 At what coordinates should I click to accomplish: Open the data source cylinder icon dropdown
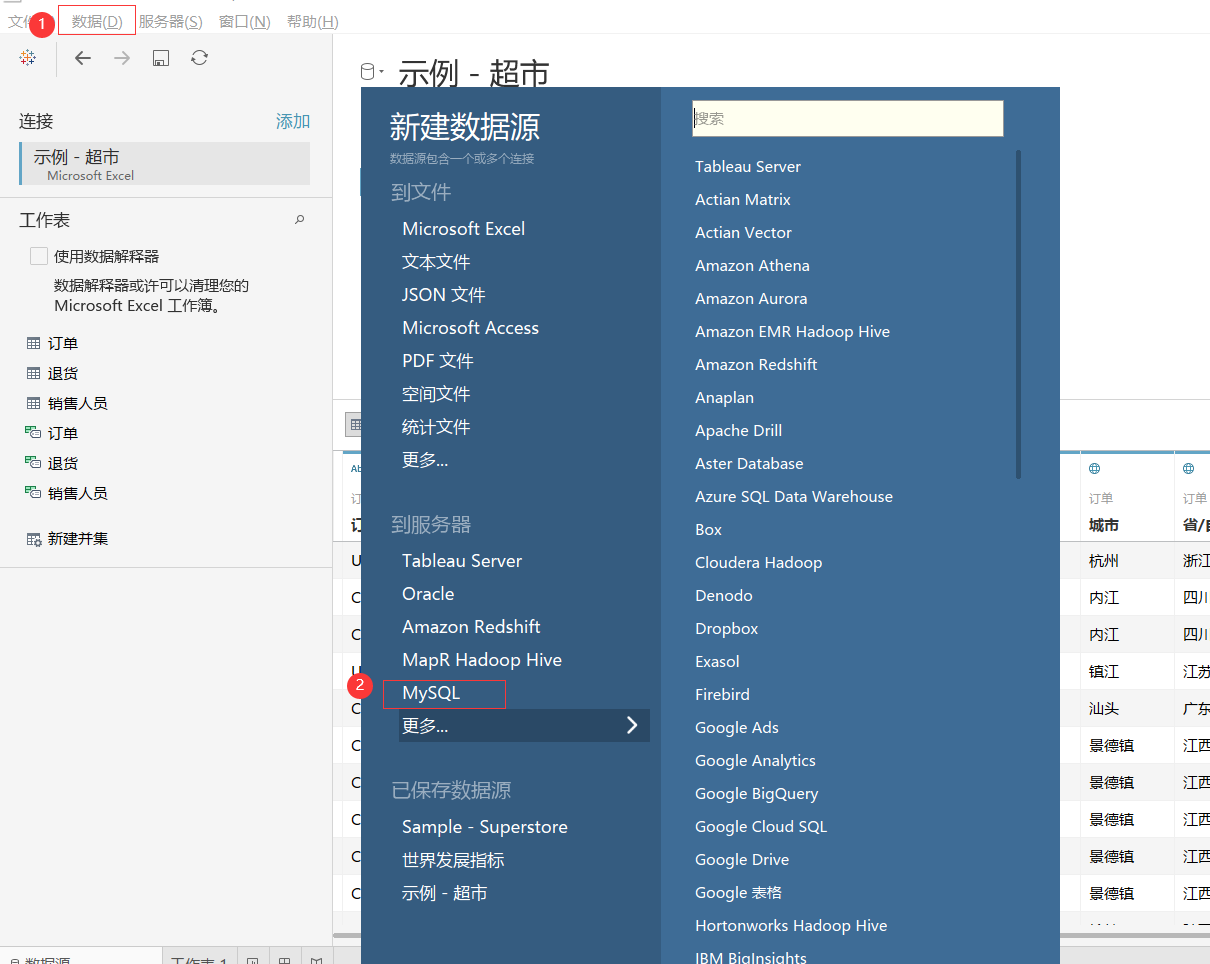[x=372, y=71]
